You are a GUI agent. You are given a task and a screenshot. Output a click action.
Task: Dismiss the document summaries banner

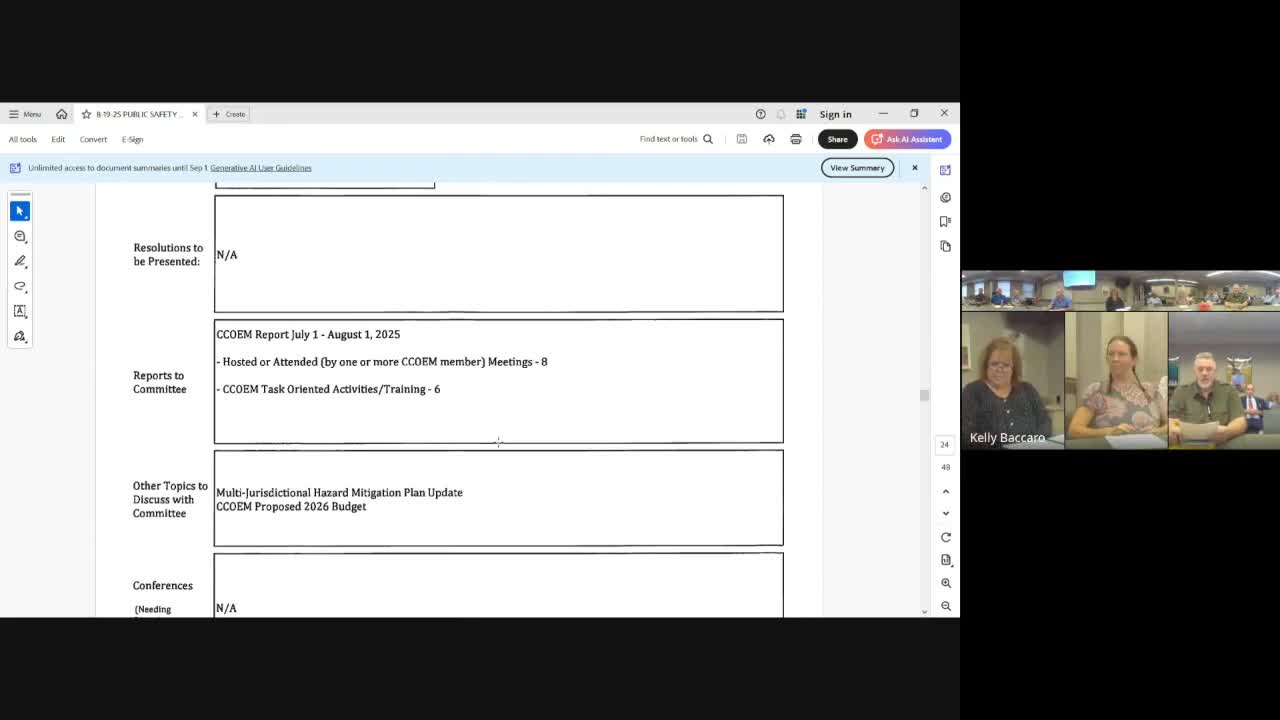tap(914, 168)
